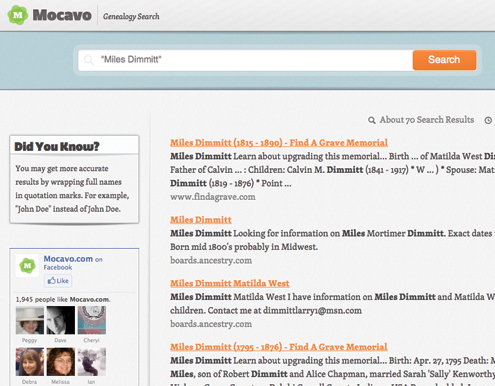Image resolution: width=495 pixels, height=386 pixels.
Task: Click the Facebook Like button
Action: (x=58, y=281)
